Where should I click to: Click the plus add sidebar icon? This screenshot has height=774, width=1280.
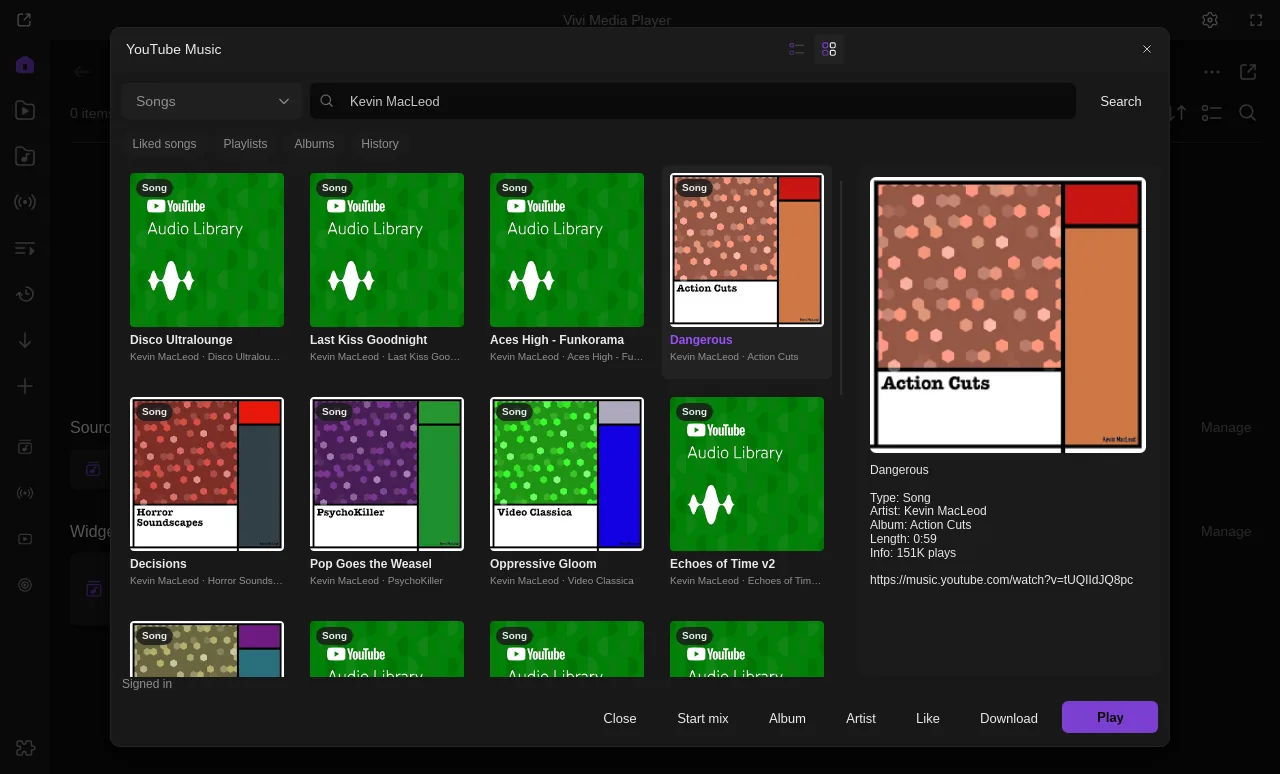point(25,386)
